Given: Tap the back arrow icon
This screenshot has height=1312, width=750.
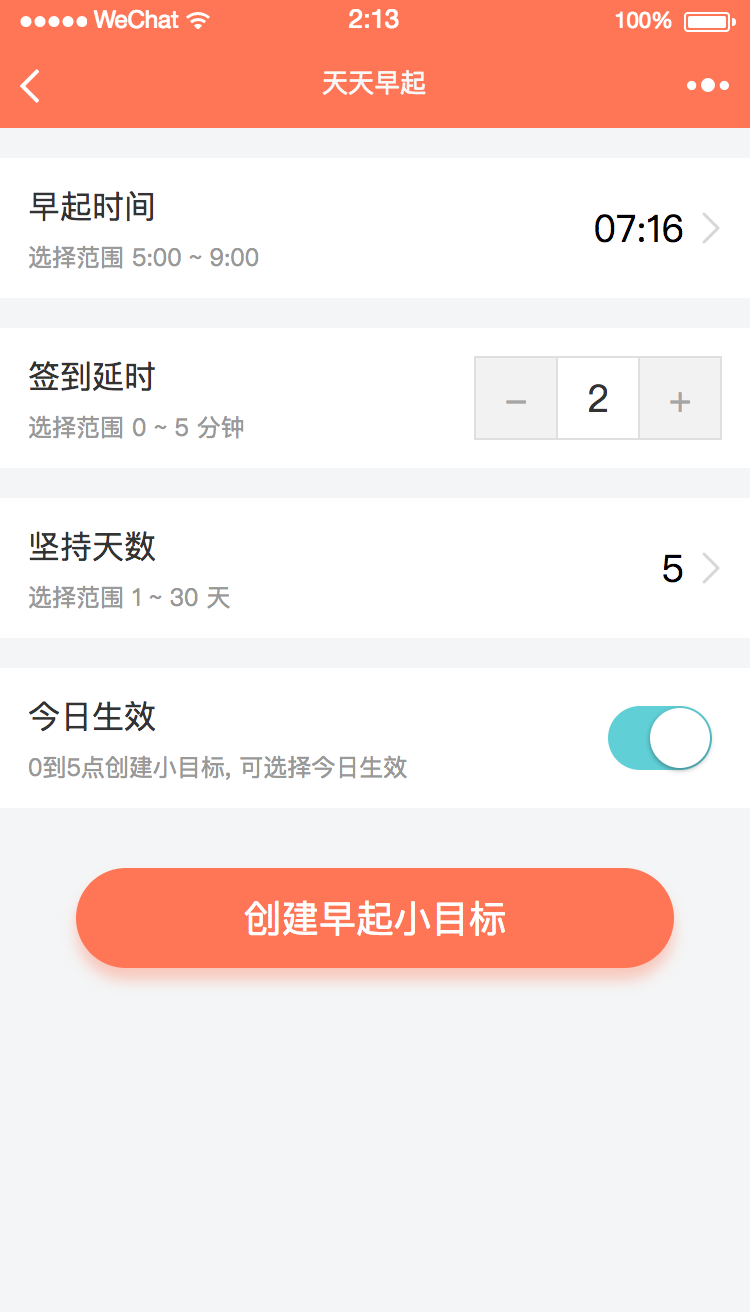Looking at the screenshot, I should (x=31, y=86).
